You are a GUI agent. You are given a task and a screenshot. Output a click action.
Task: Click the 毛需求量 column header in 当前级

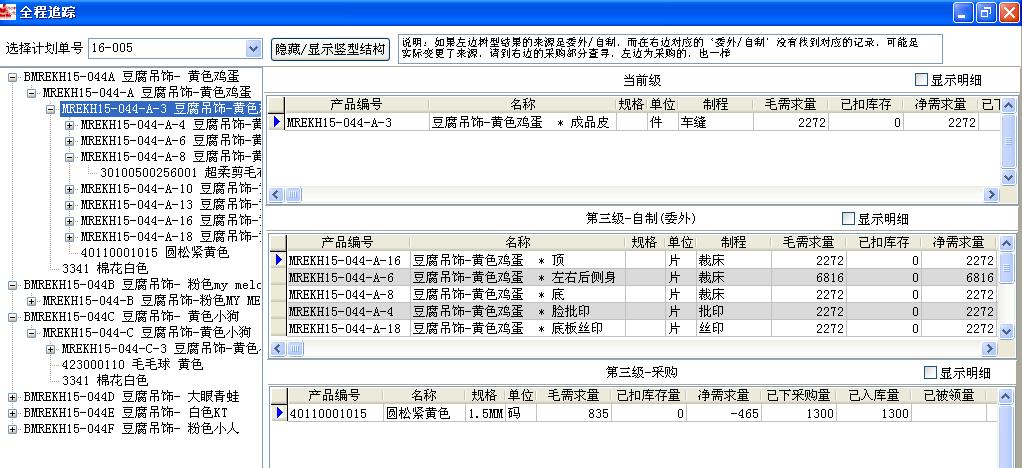click(x=791, y=104)
